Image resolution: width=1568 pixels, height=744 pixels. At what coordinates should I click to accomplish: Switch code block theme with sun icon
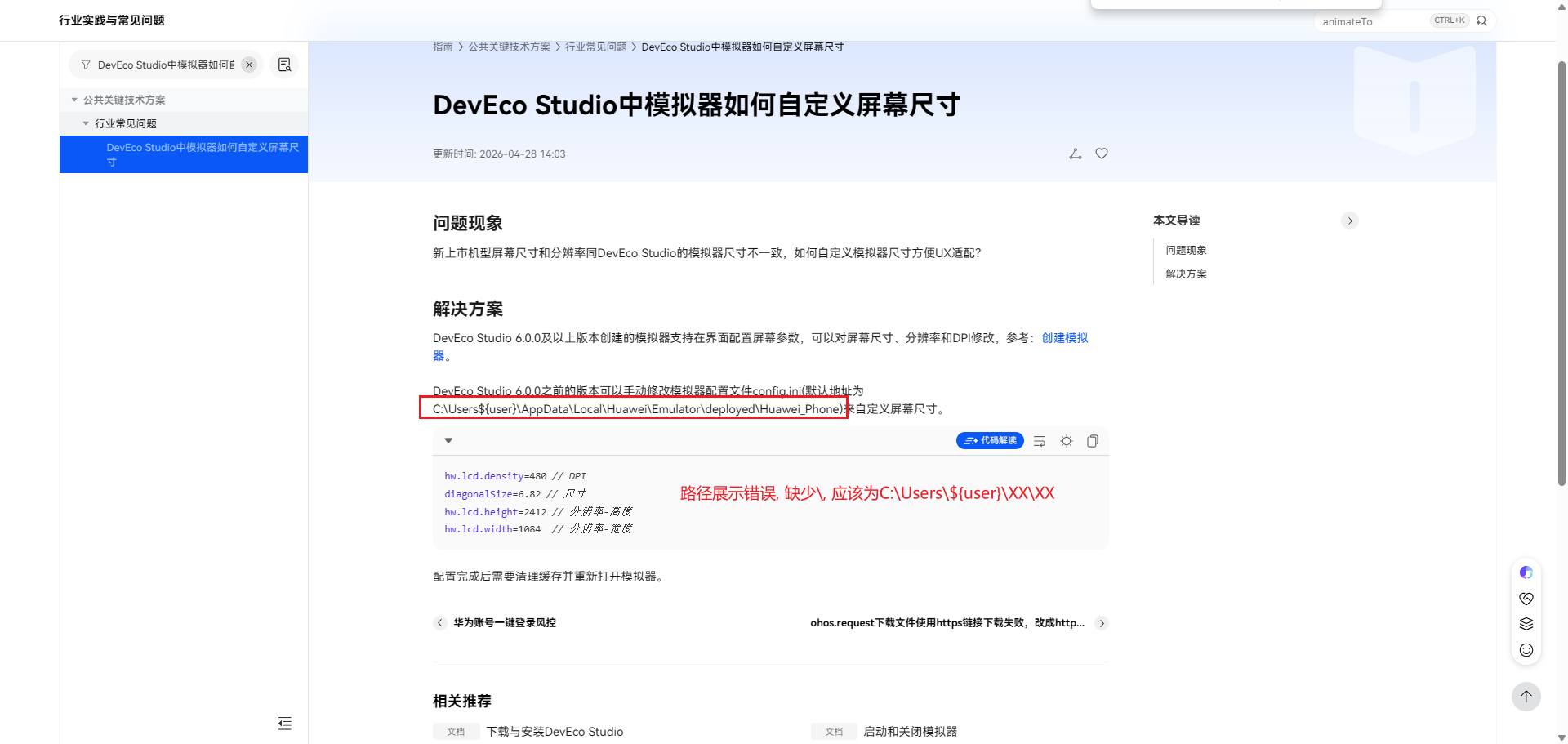[1067, 441]
